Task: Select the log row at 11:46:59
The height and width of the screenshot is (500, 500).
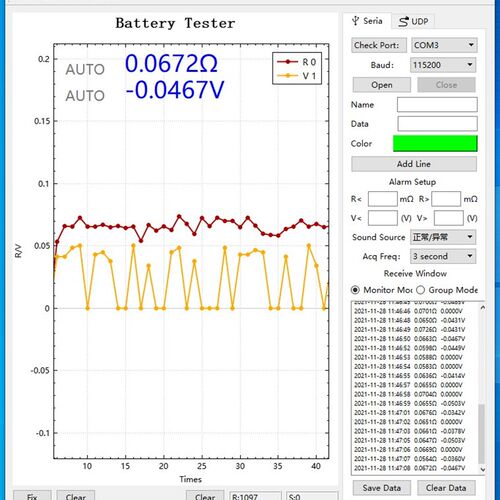Action: (409, 403)
